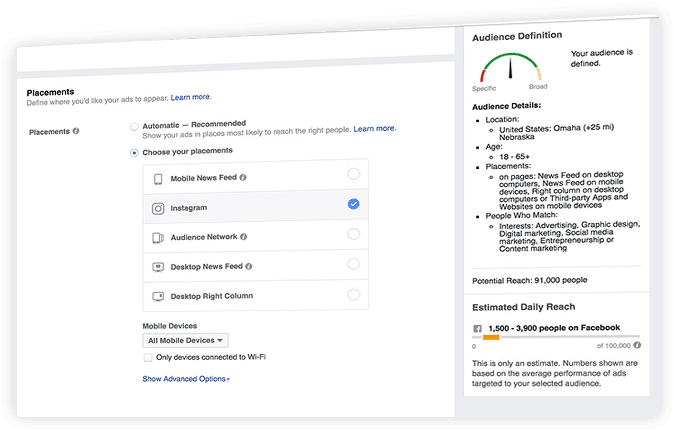Screen dimensions: 674x431
Task: Click the Audience Network devices icon
Action: [158, 237]
